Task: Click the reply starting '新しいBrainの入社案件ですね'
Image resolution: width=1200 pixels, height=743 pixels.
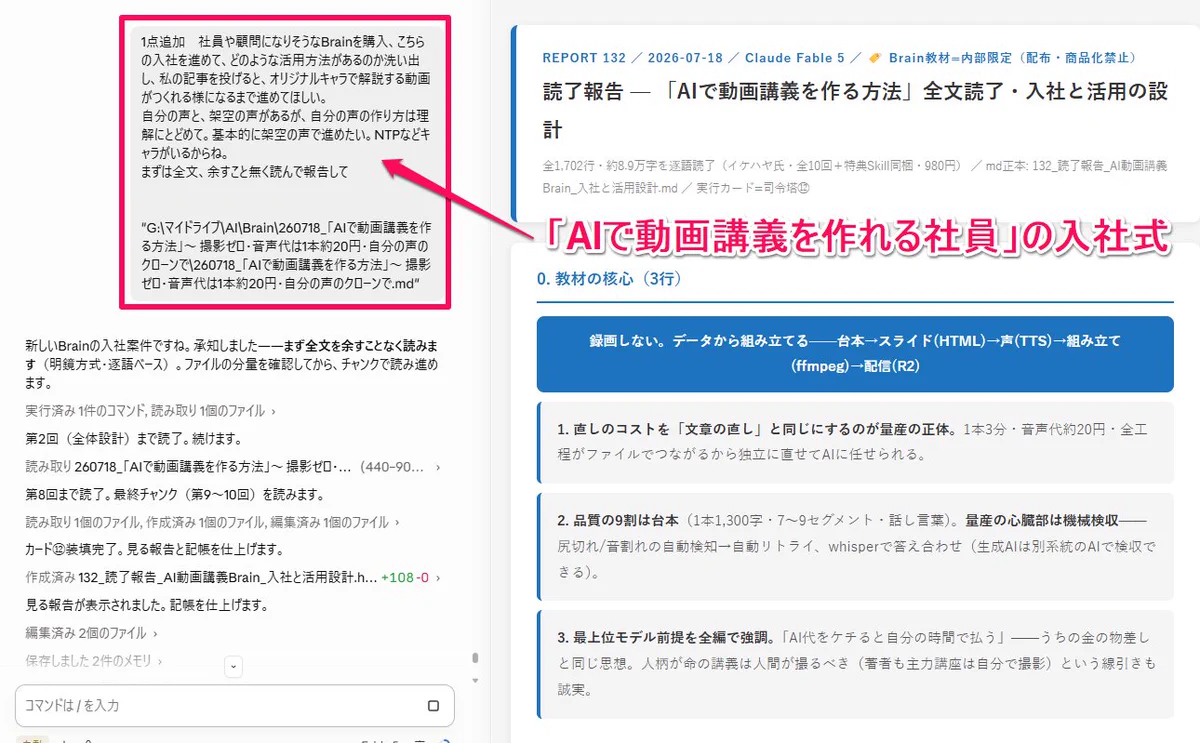Action: (x=232, y=364)
